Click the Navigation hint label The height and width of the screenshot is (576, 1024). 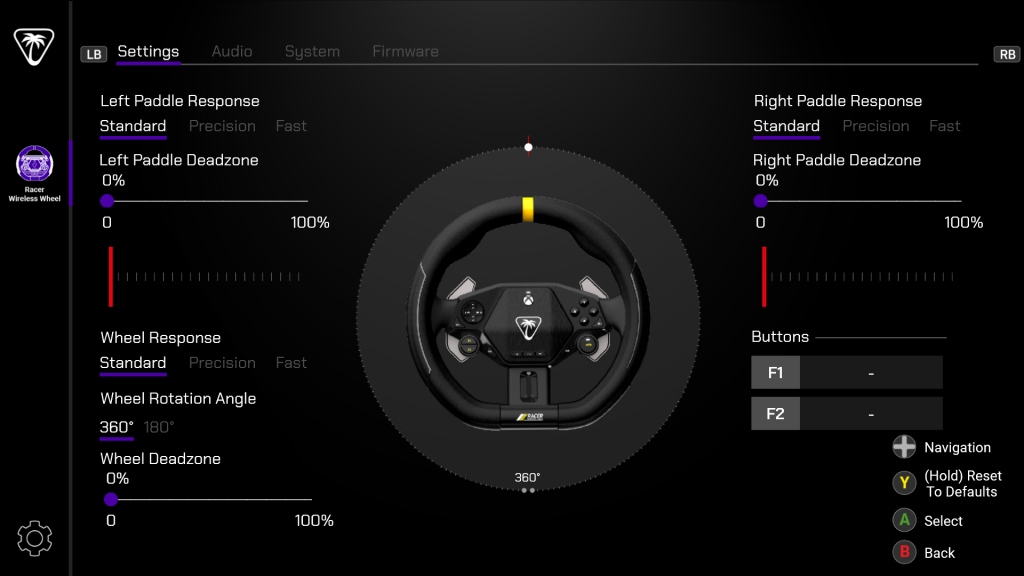click(x=957, y=447)
